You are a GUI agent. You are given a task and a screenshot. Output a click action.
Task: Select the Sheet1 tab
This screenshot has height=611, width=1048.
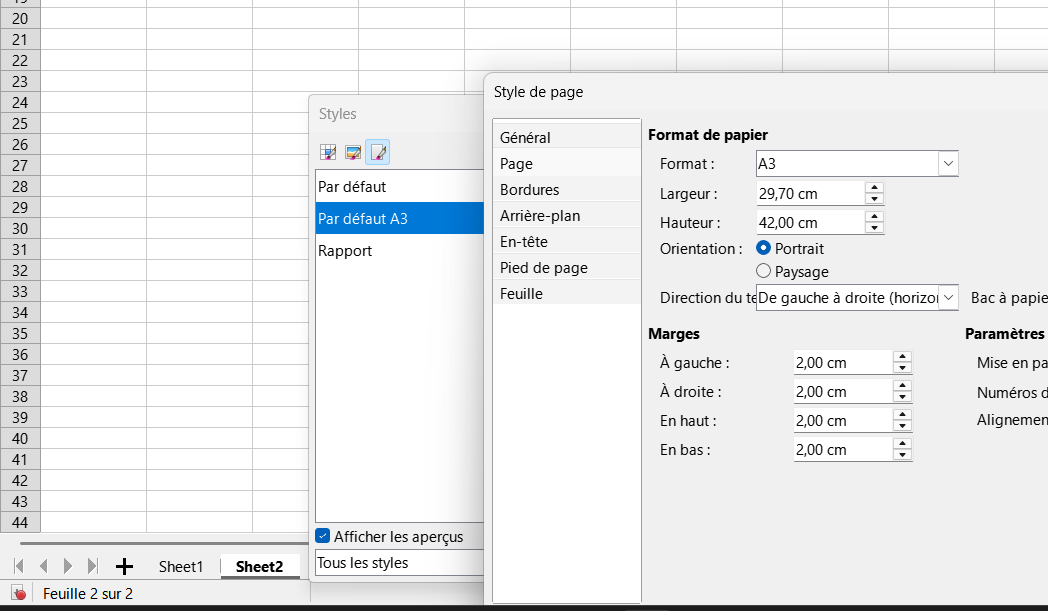pos(181,567)
